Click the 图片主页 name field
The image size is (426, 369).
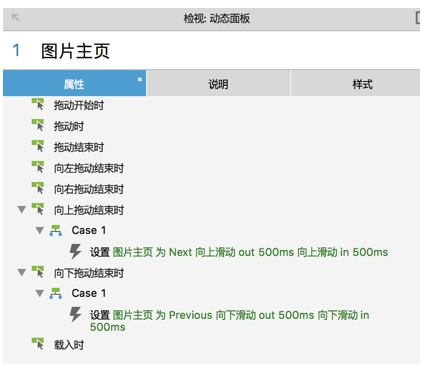[75, 51]
